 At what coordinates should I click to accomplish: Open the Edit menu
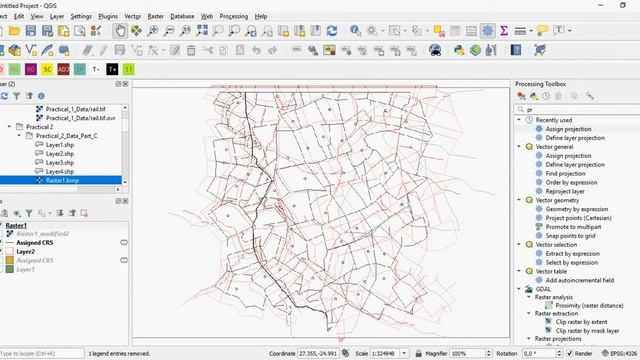[19, 16]
